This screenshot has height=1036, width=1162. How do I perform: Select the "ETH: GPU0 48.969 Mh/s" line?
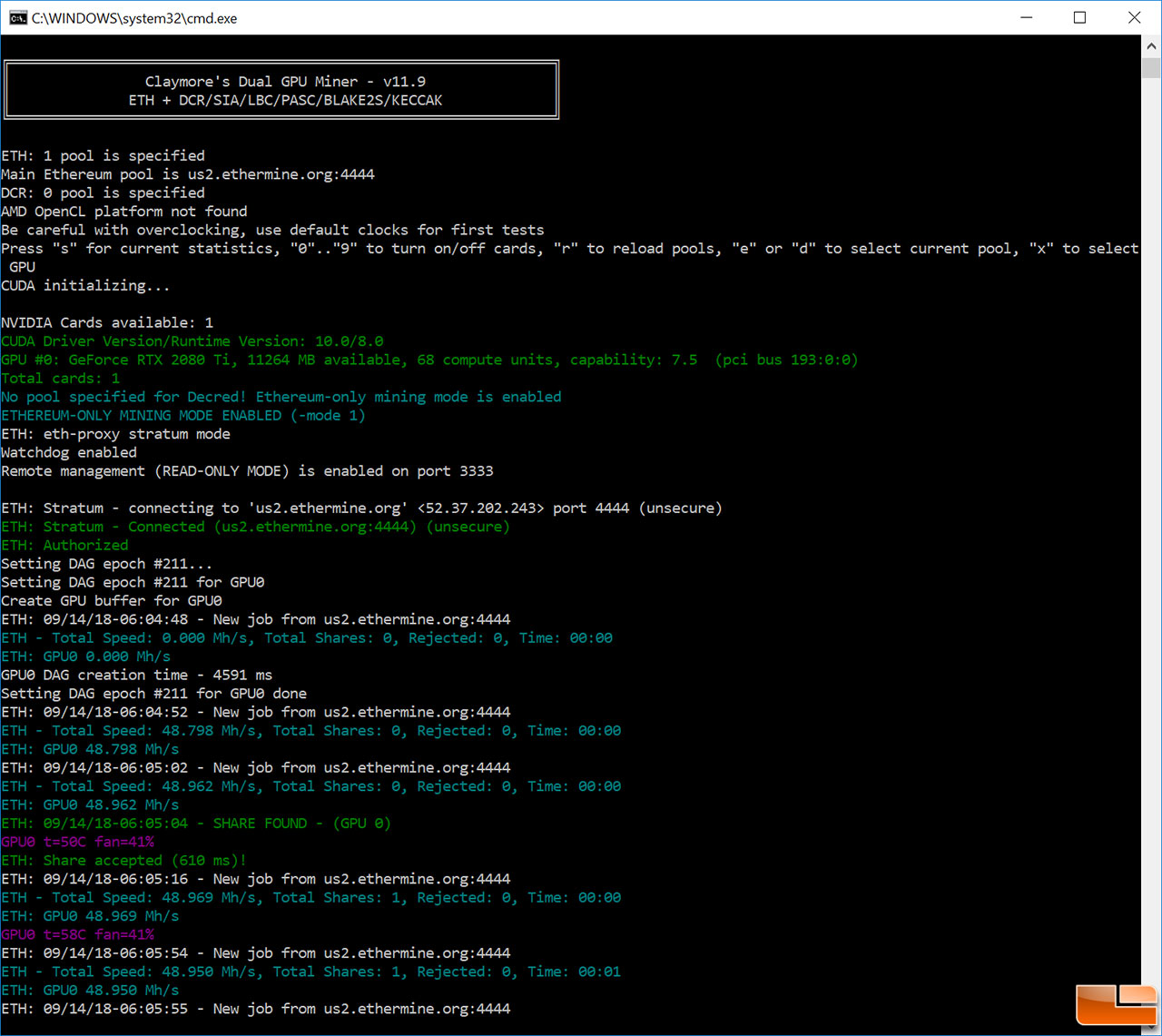coord(91,916)
